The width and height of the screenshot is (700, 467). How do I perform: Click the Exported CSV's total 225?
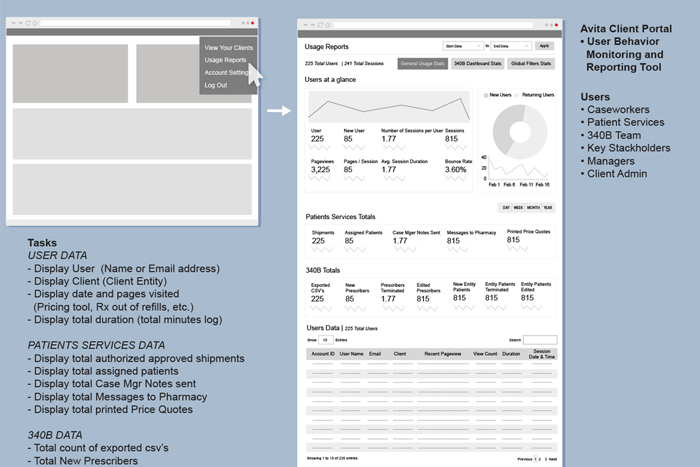point(317,299)
